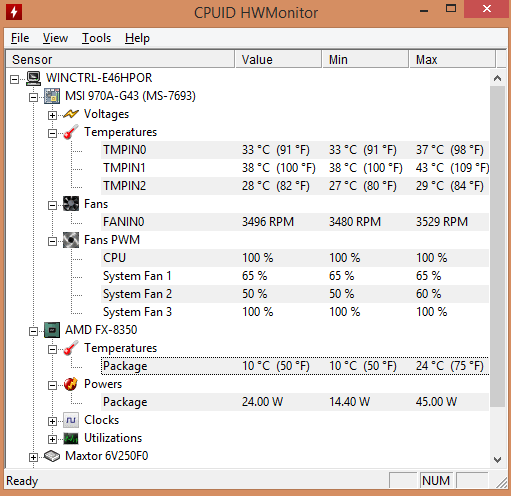Click the scrollbar up arrow
This screenshot has height=496, width=511.
tap(497, 78)
